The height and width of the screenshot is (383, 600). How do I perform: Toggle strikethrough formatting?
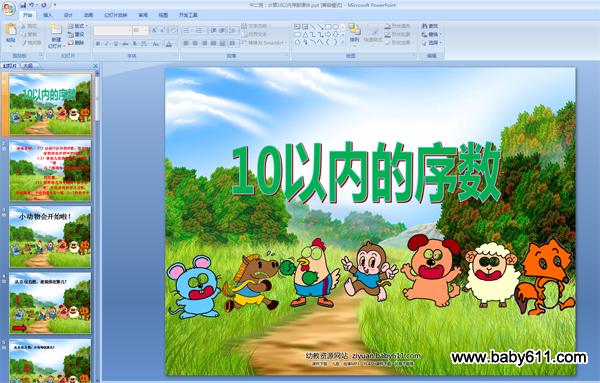(x=125, y=44)
